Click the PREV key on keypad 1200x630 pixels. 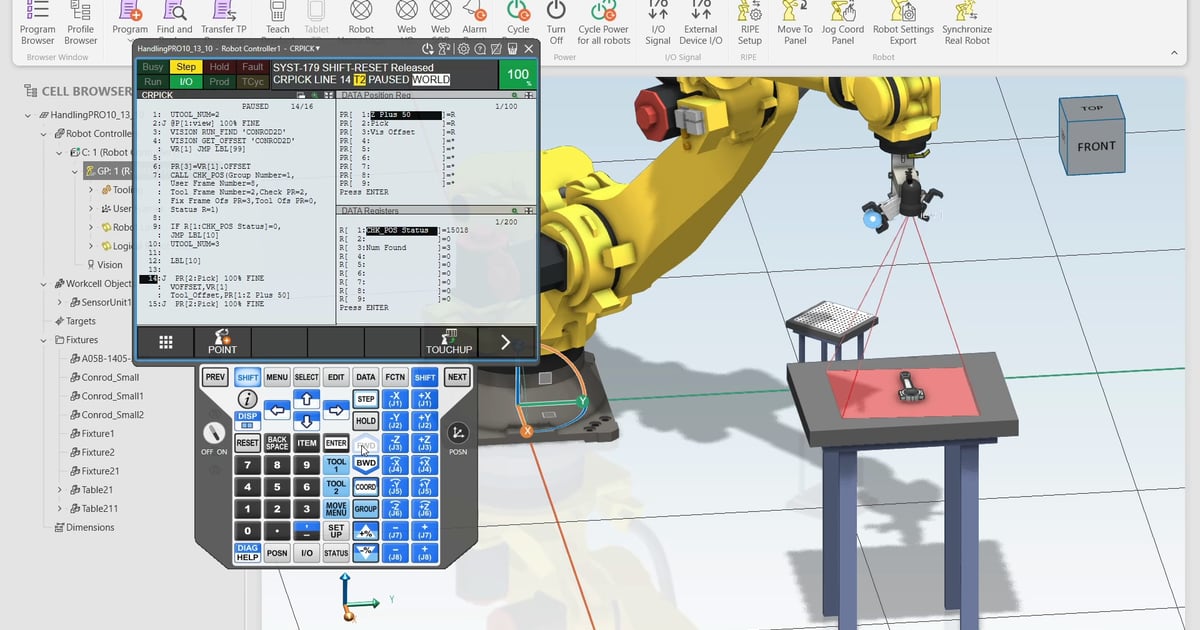click(215, 377)
